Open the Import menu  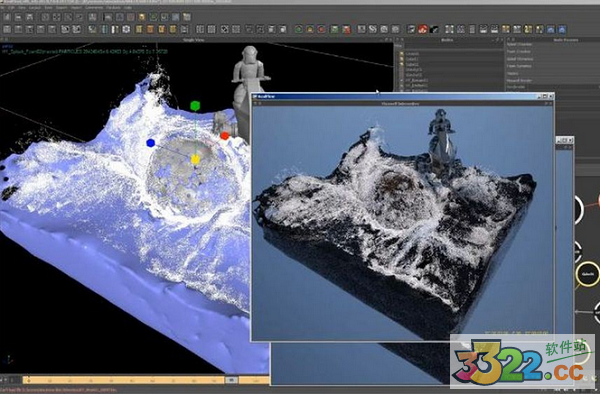76,8
